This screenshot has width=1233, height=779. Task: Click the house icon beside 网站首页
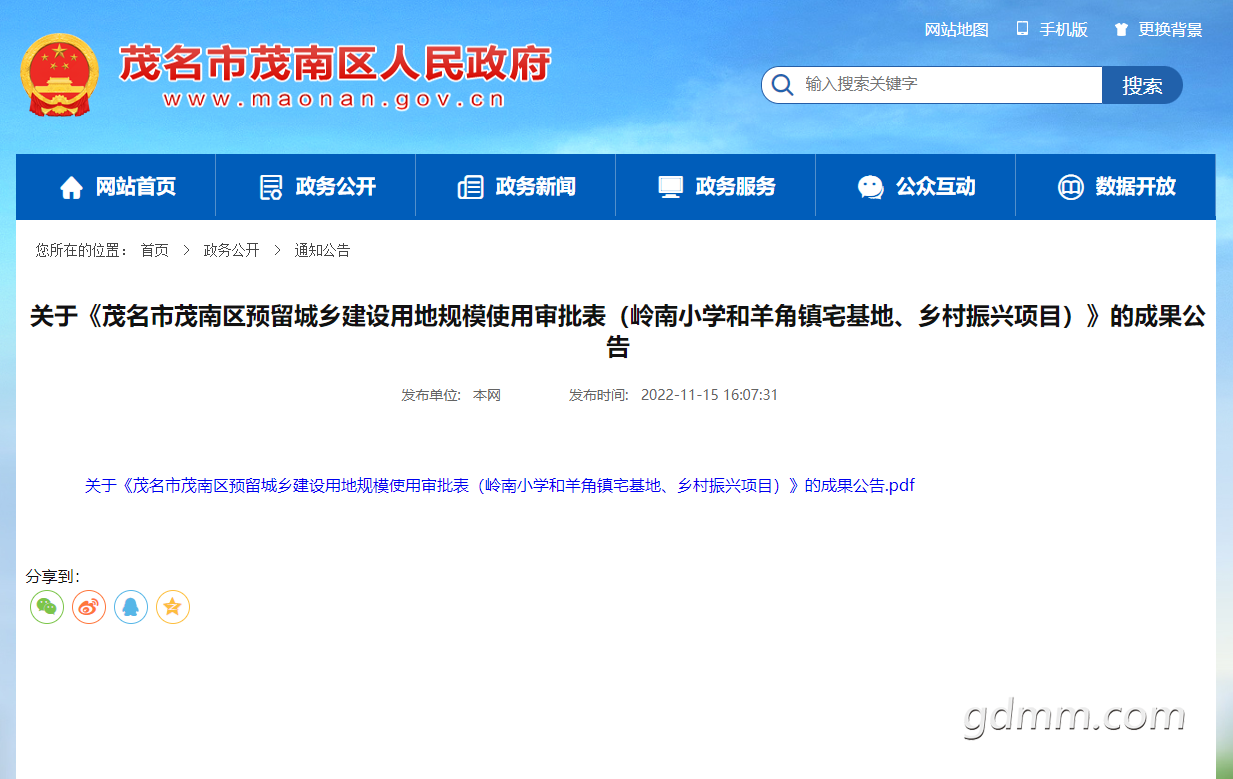tap(71, 187)
